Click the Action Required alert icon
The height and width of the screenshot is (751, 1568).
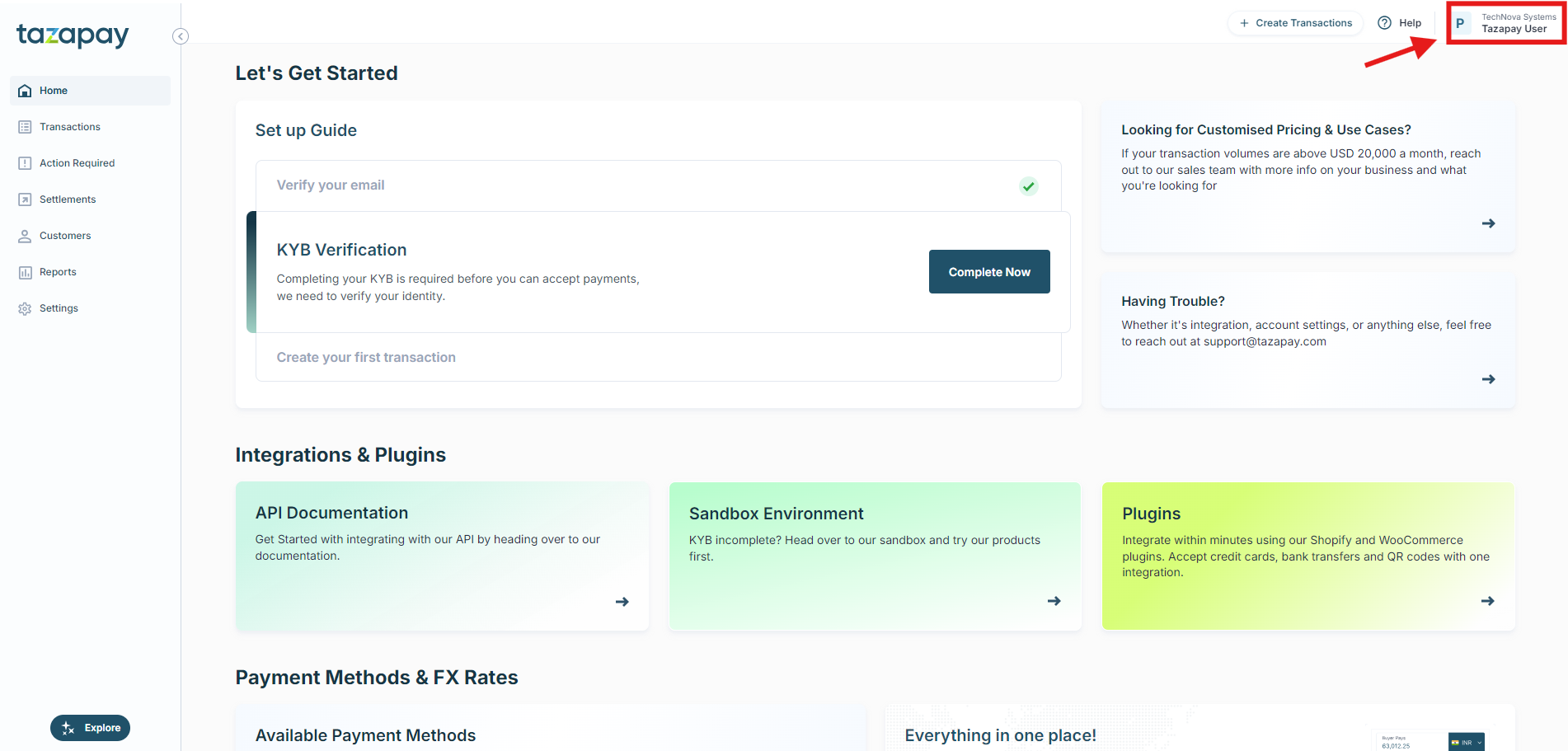click(x=25, y=163)
